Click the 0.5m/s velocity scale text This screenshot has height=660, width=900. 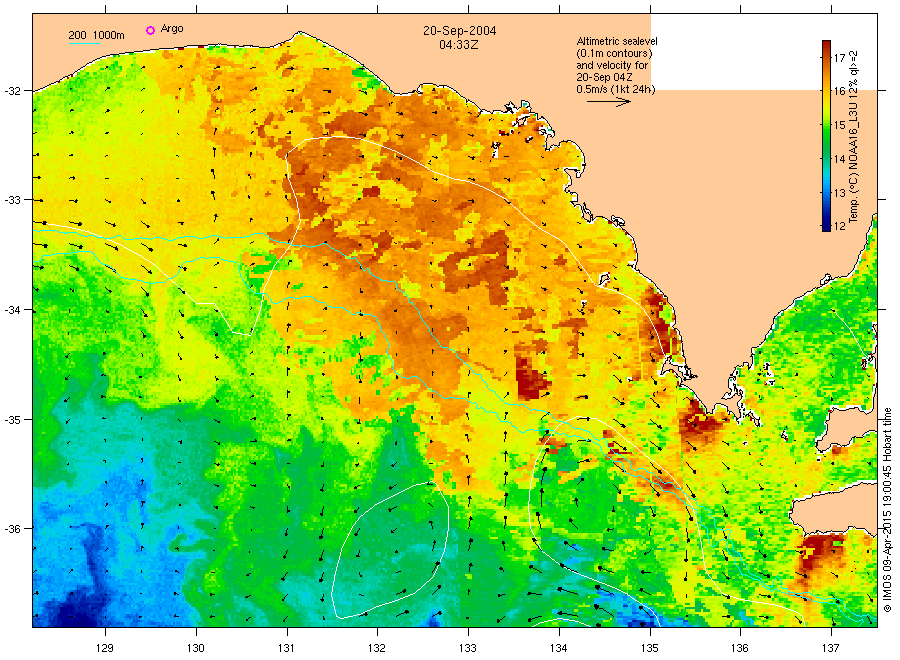(x=616, y=89)
